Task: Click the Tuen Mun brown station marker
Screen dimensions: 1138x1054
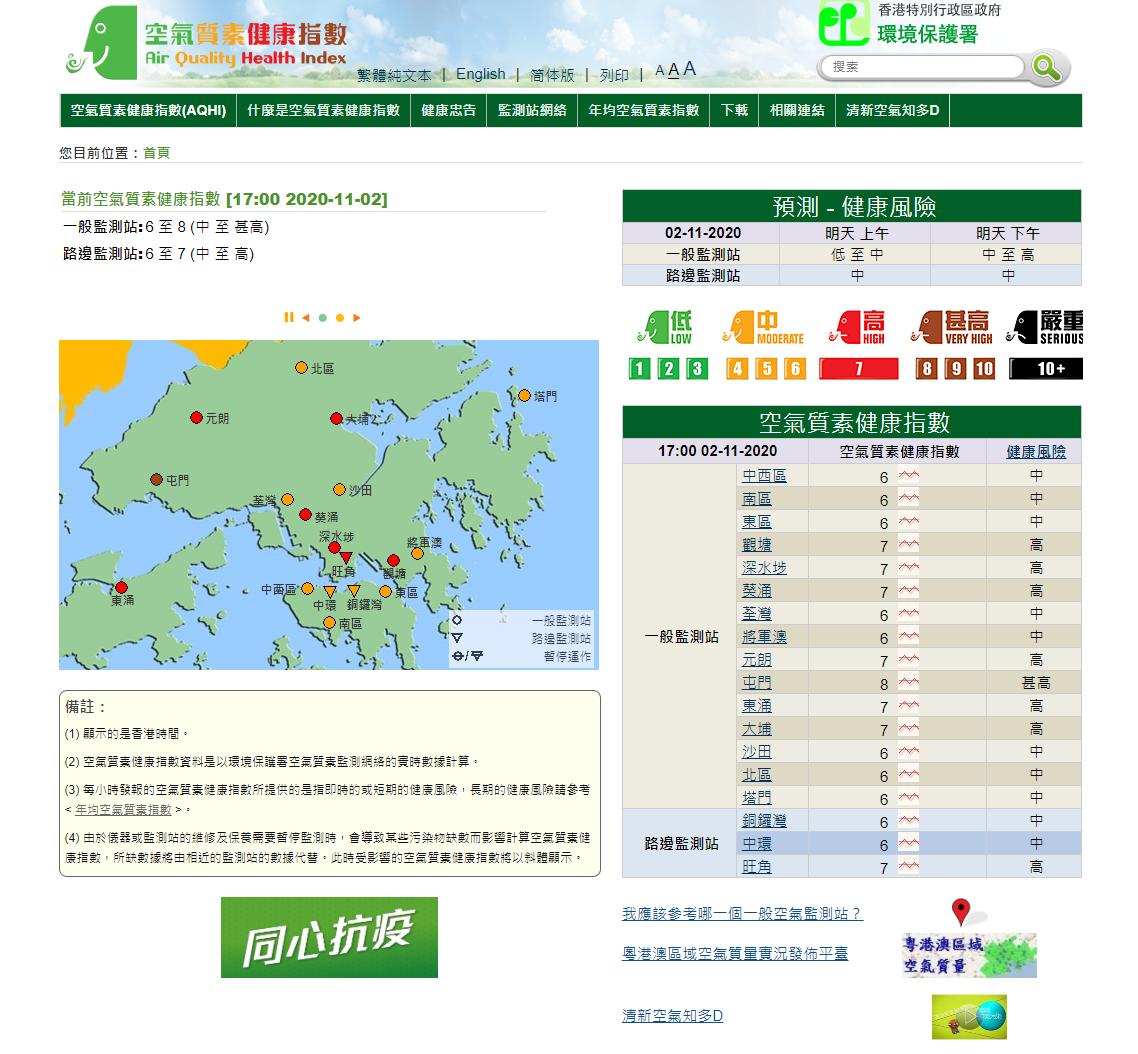Action: [x=156, y=480]
